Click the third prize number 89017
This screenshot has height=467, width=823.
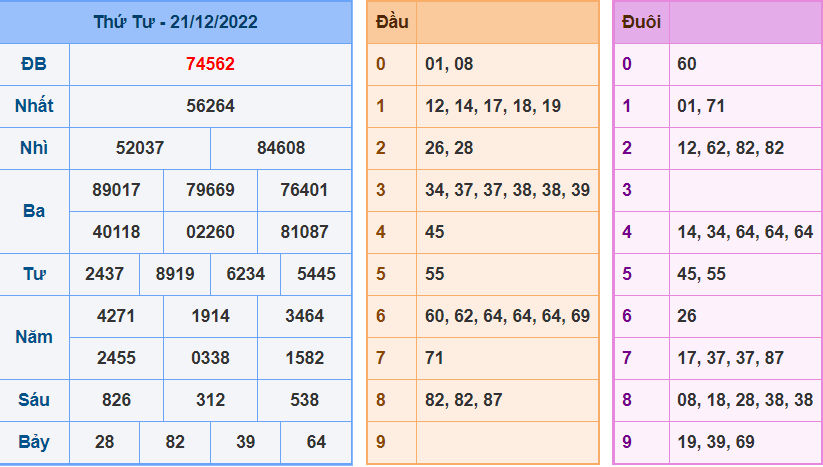tap(116, 190)
